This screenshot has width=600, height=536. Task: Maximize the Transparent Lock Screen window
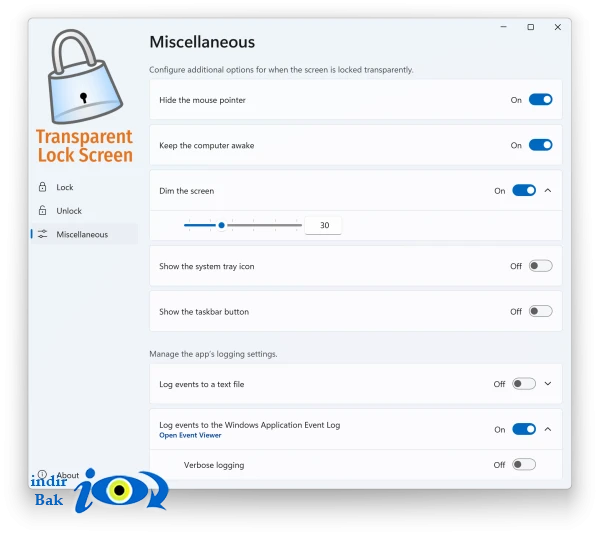(530, 27)
